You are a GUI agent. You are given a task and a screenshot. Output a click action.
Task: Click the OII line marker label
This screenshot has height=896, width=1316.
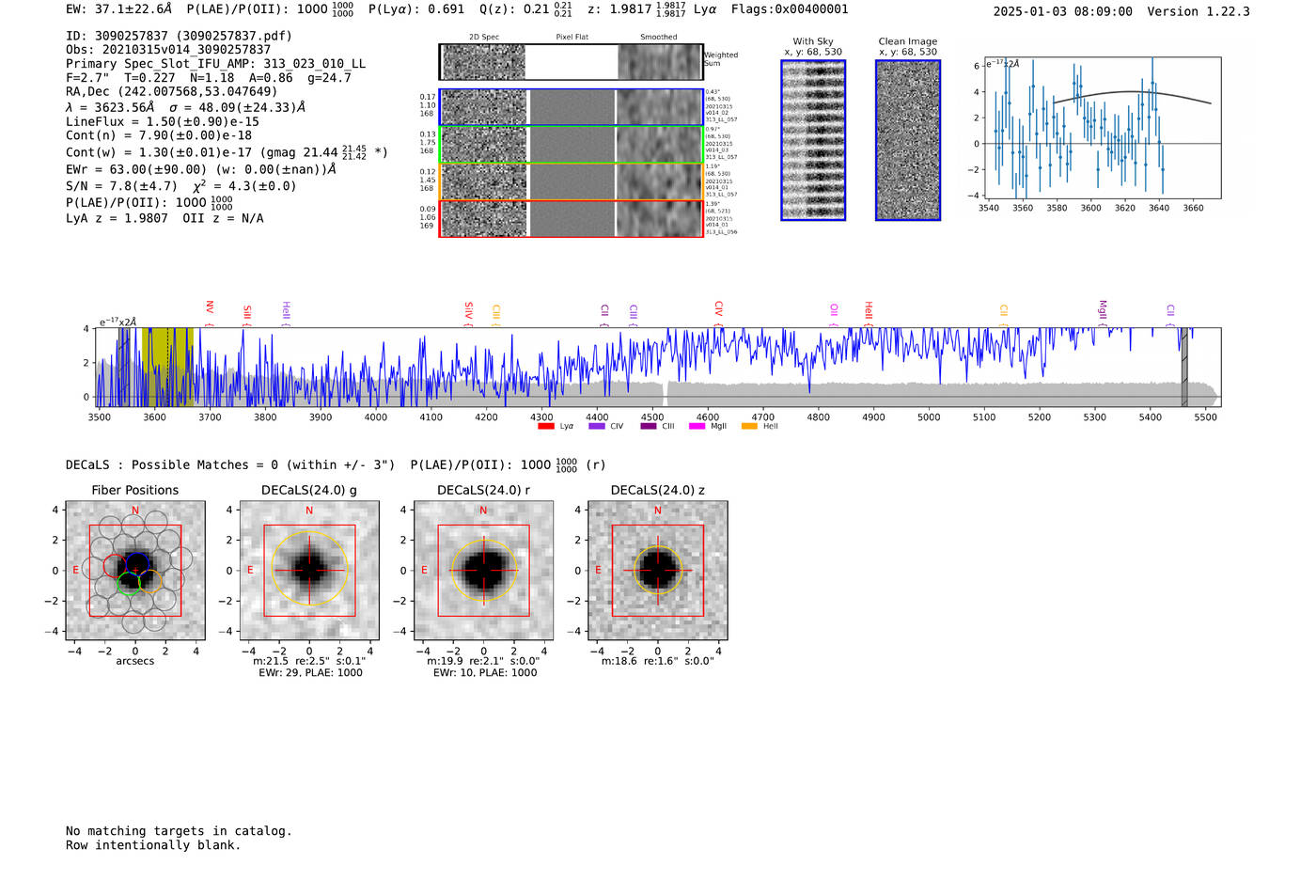click(x=834, y=315)
